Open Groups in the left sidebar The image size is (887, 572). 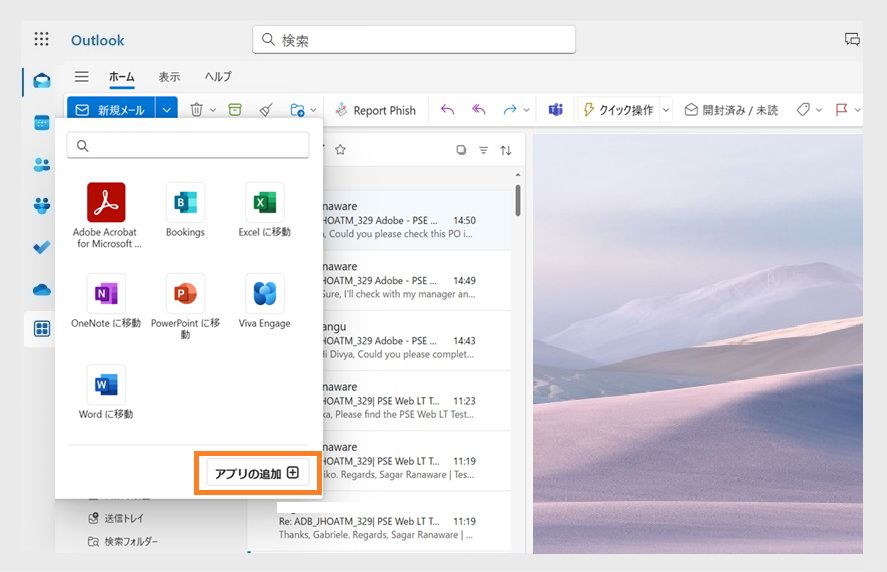pos(42,205)
